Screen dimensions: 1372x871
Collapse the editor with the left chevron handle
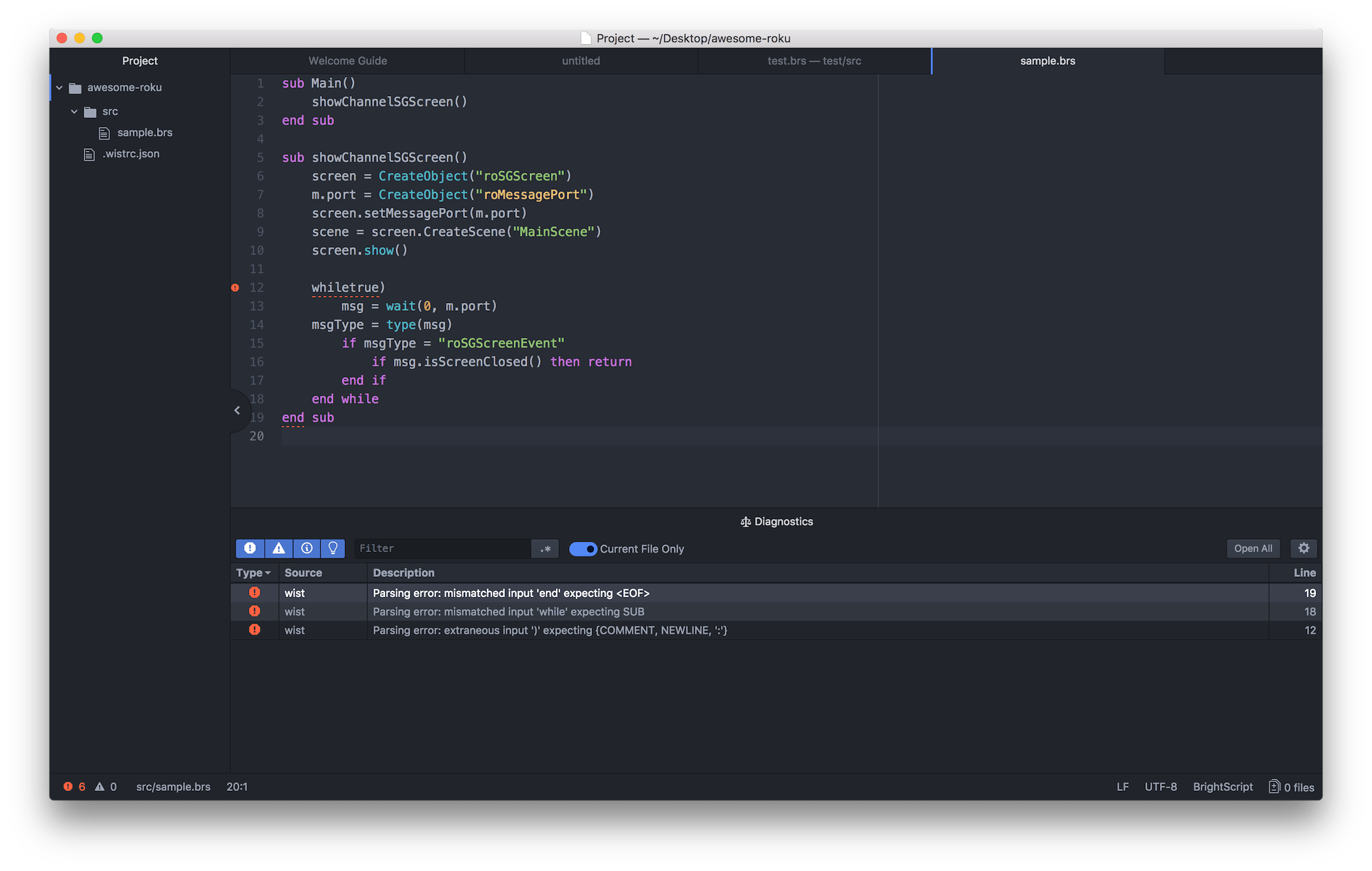click(238, 410)
